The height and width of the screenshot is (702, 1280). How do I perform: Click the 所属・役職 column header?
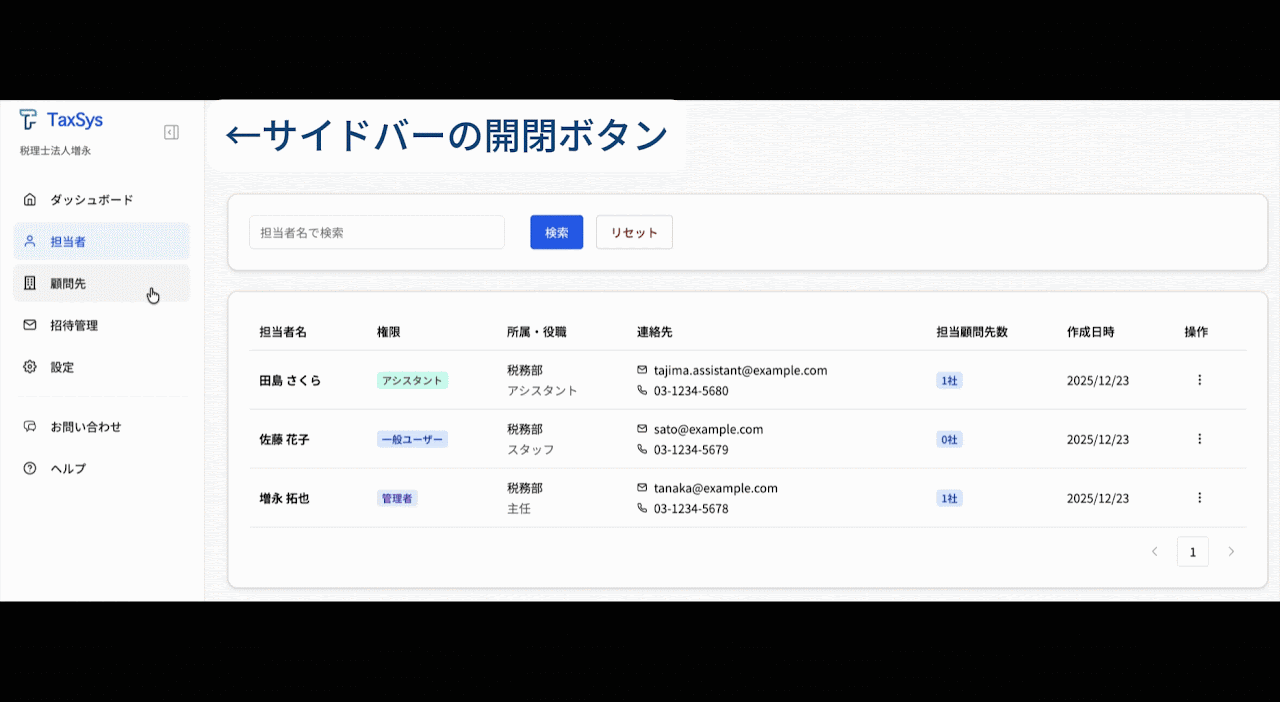click(x=537, y=332)
